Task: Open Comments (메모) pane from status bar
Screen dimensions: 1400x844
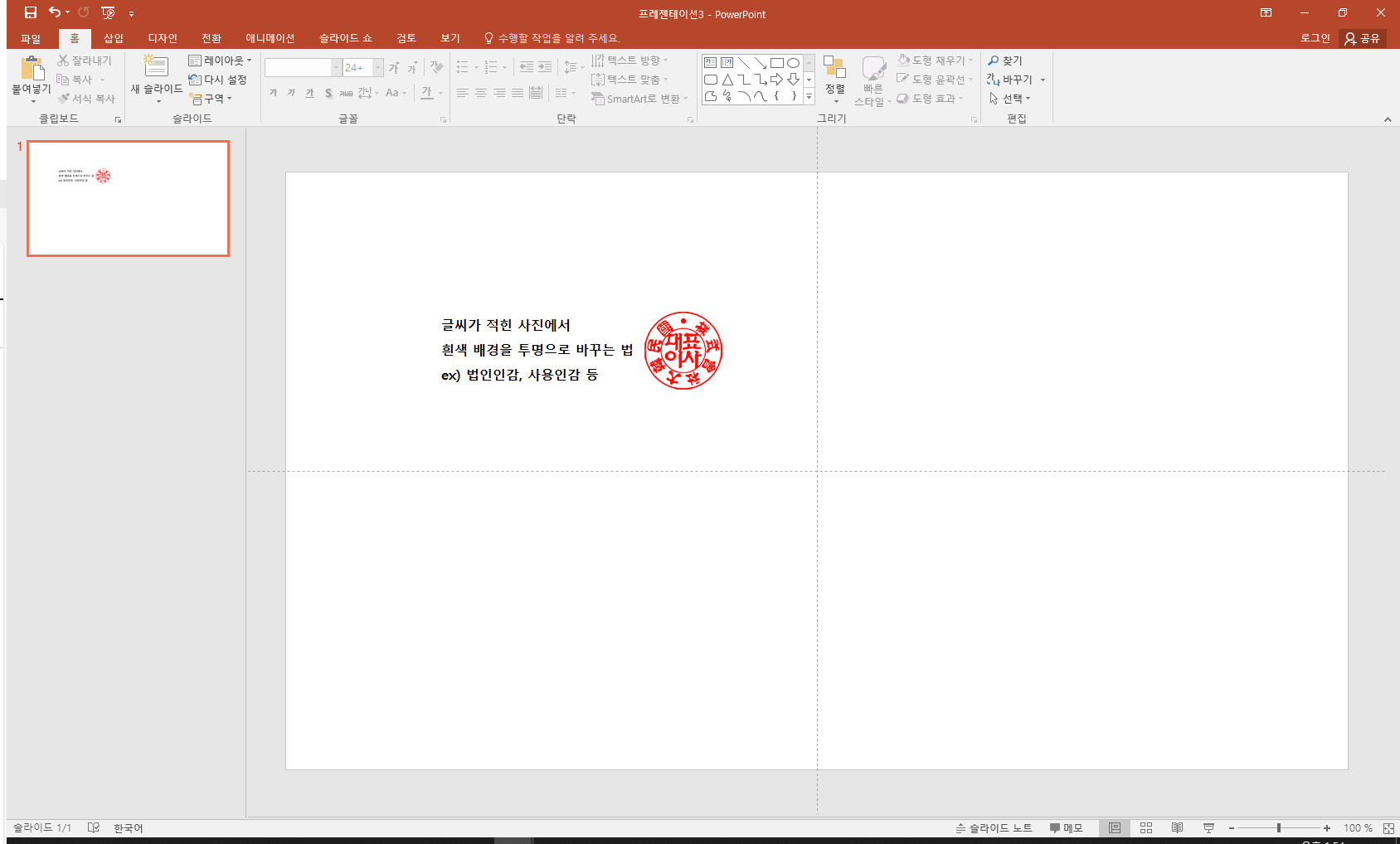Action: [1066, 827]
